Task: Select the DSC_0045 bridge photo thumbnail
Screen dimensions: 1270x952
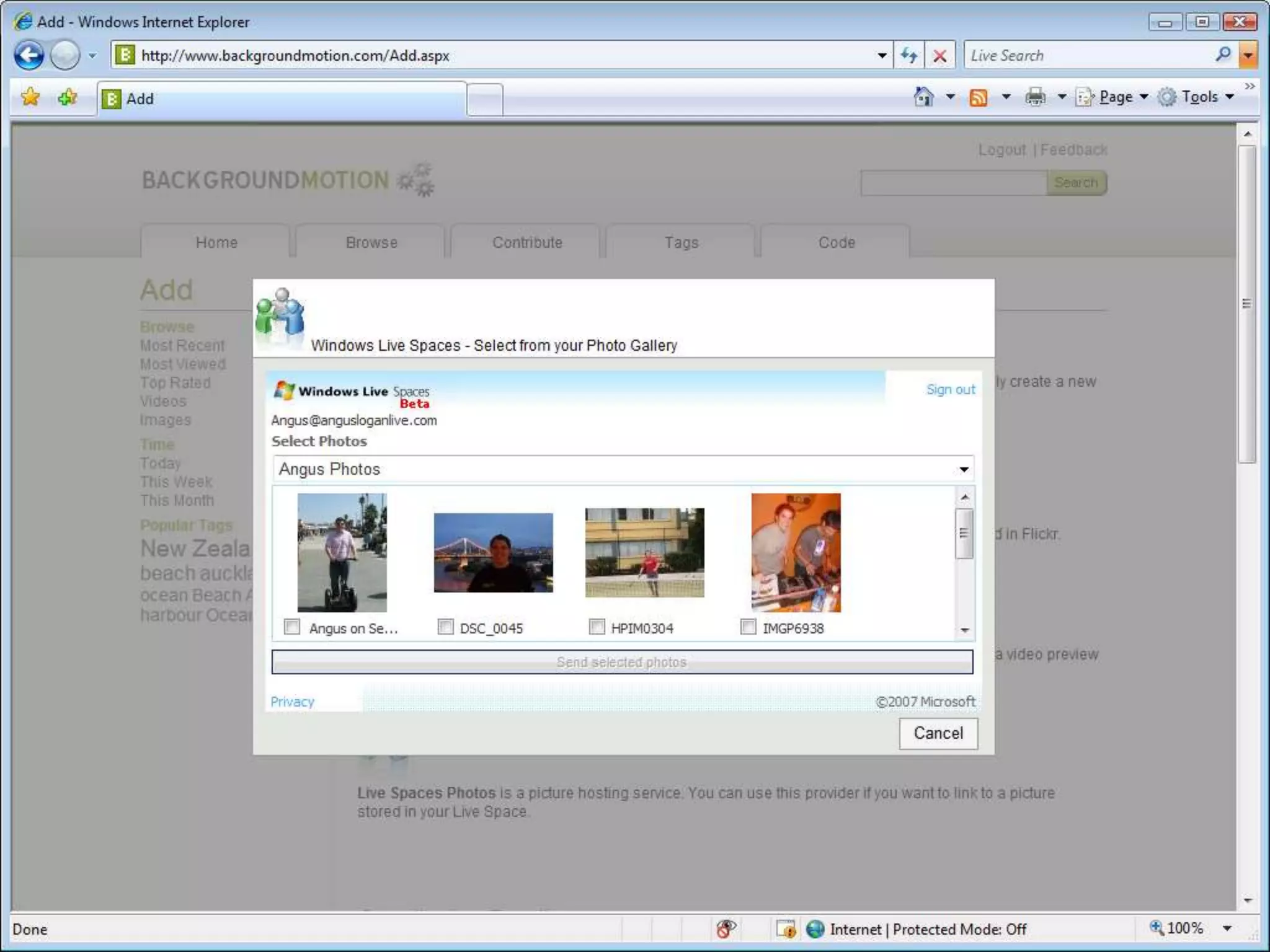Action: coord(493,552)
